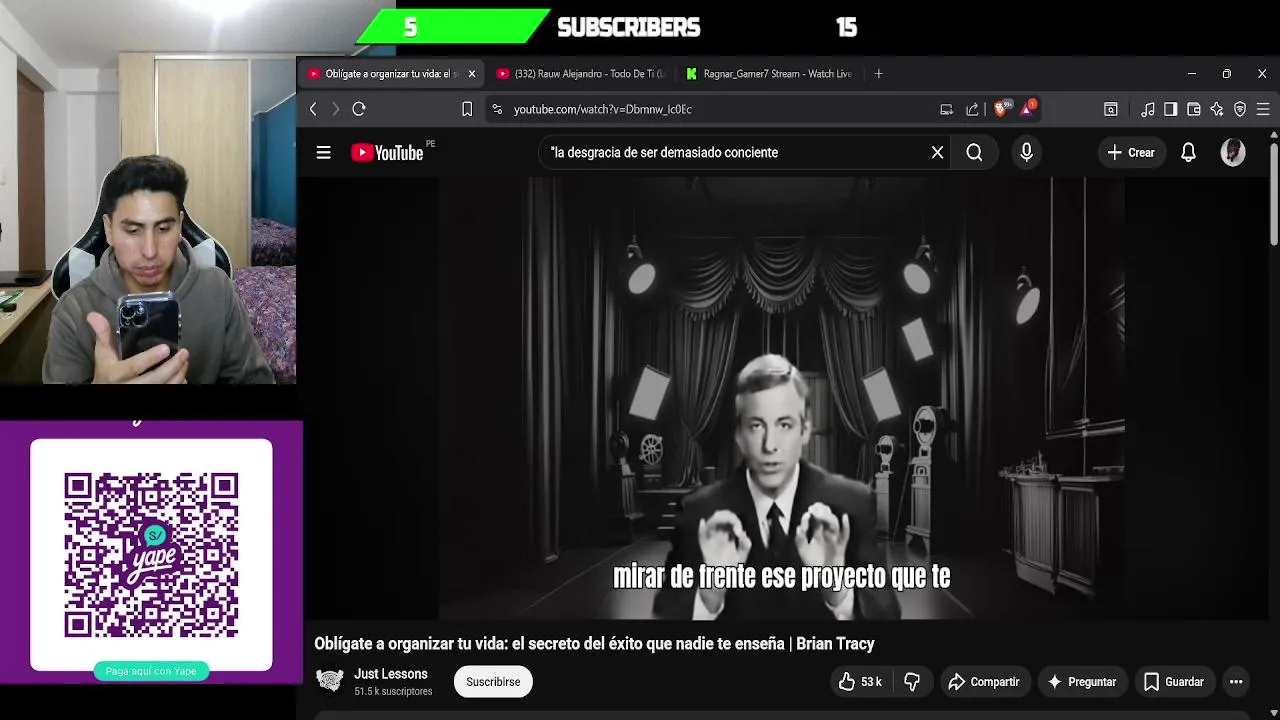This screenshot has height=720, width=1280.
Task: Open the browser main menu icon
Action: (x=1263, y=109)
